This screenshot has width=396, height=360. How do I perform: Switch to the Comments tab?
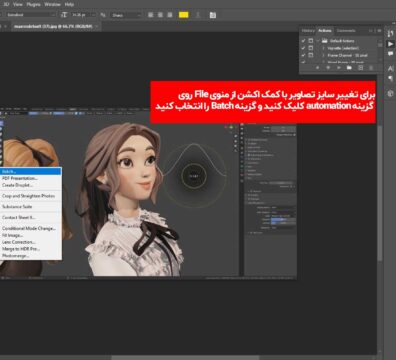click(346, 31)
